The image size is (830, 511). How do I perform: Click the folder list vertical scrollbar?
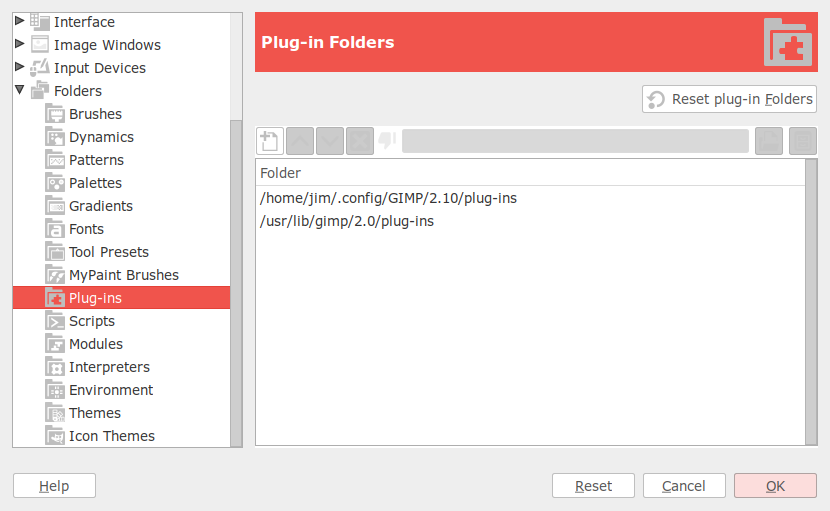pos(811,302)
